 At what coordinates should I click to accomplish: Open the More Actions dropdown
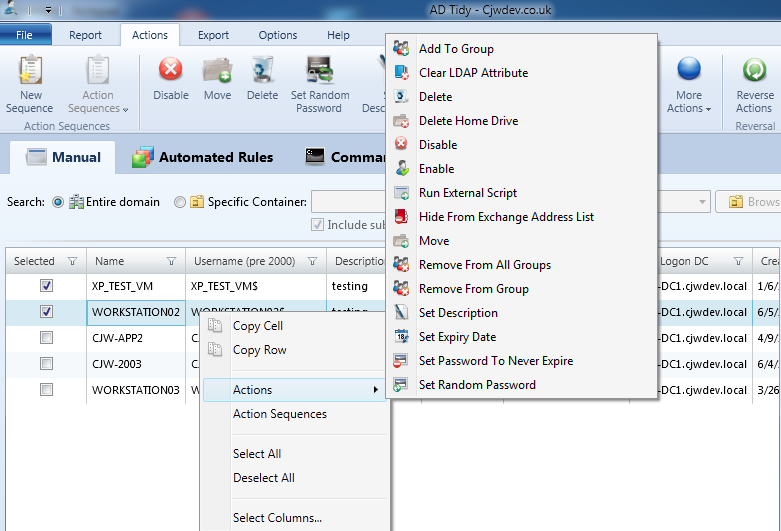[689, 85]
